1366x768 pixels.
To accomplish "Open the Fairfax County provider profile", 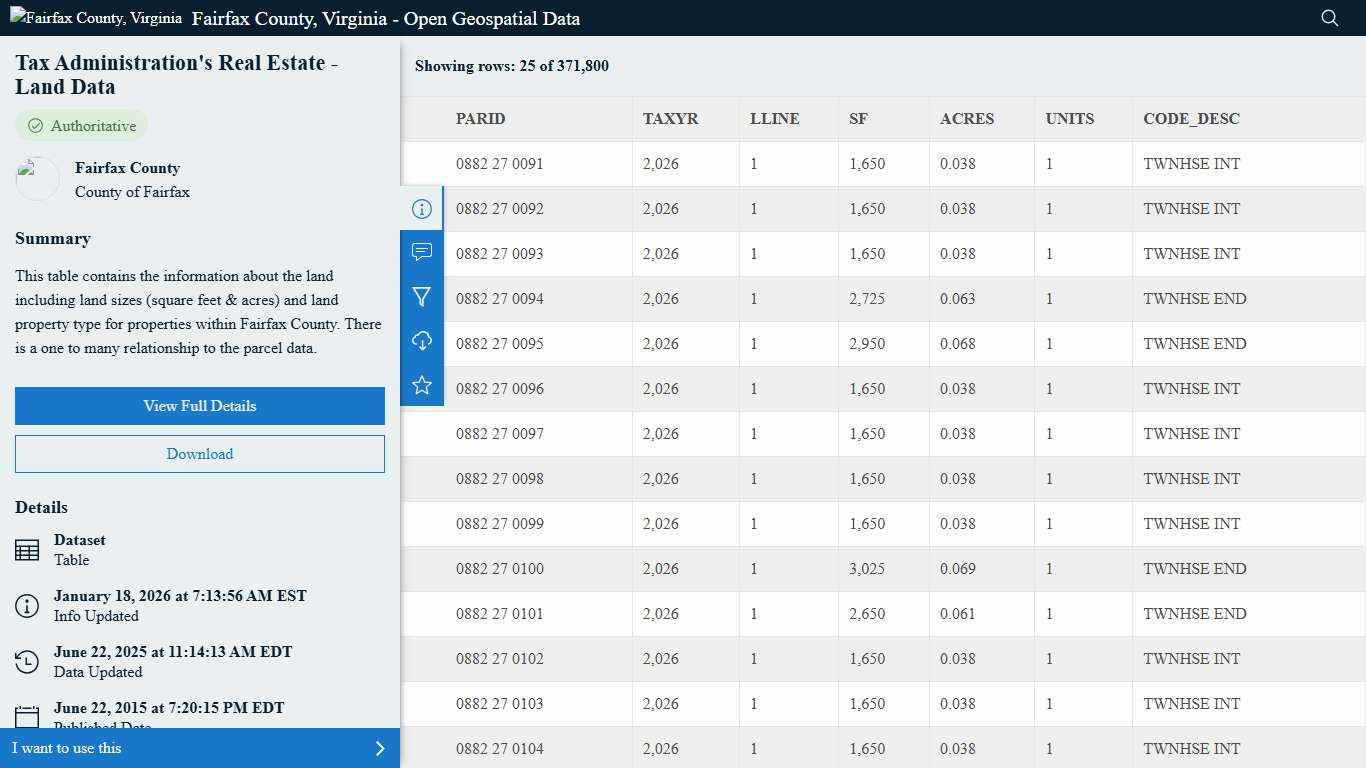I will click(x=127, y=168).
